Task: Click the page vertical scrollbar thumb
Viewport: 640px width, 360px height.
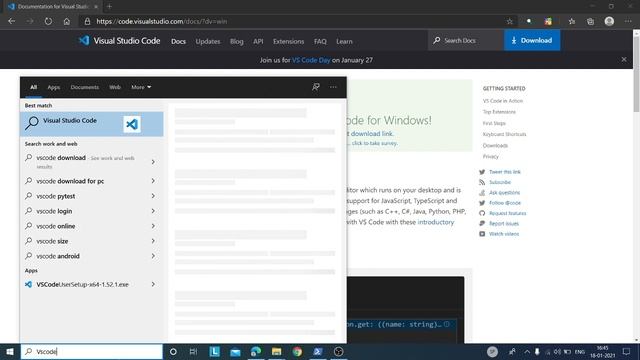Action: 636,74
